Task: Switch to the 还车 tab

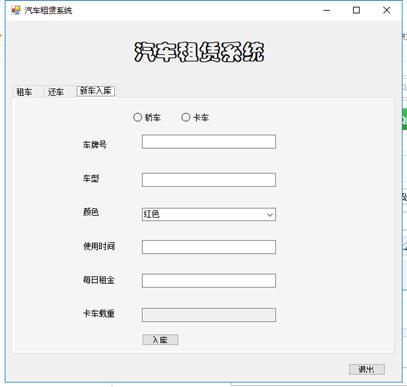Action: pyautogui.click(x=56, y=92)
